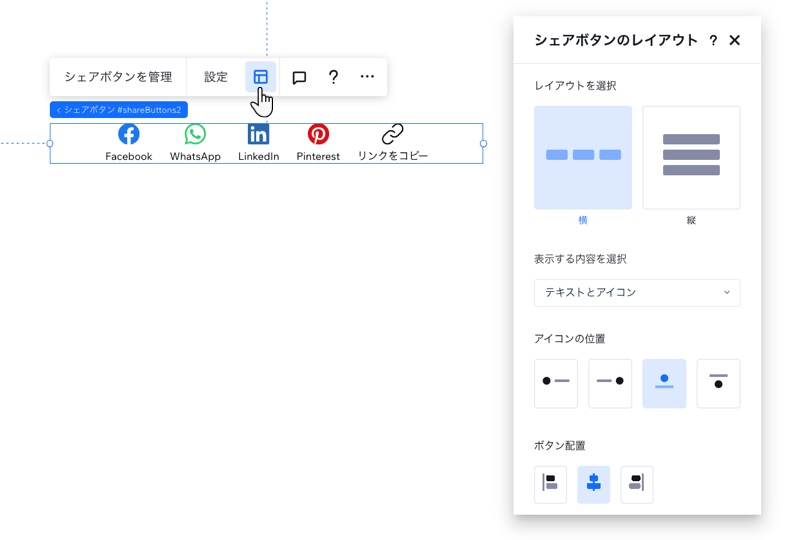Select the horizontal 横 layout thumbnail
Viewport: 800px width, 540px height.
coord(583,158)
